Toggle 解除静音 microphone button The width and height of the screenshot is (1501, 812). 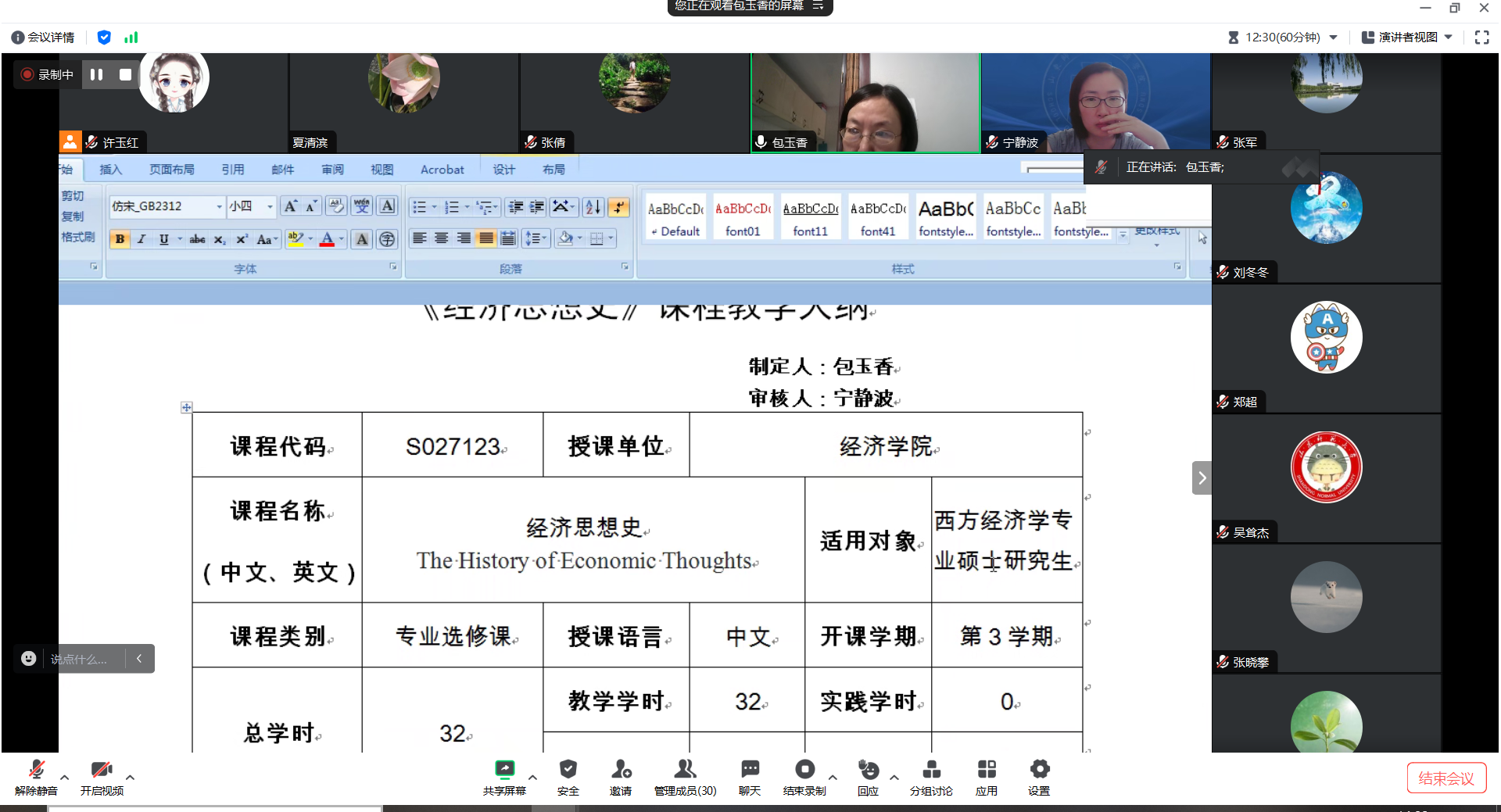(x=36, y=771)
